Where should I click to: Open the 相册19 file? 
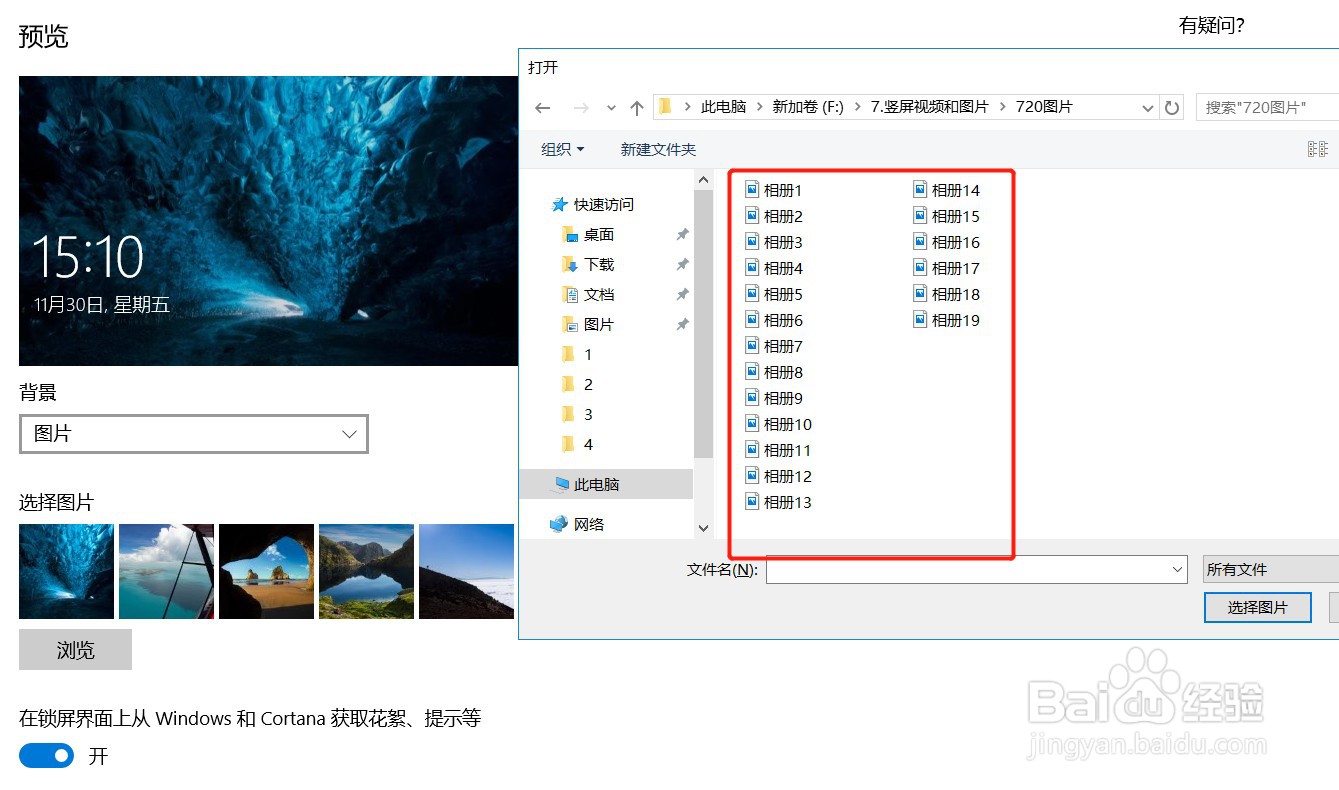point(956,319)
